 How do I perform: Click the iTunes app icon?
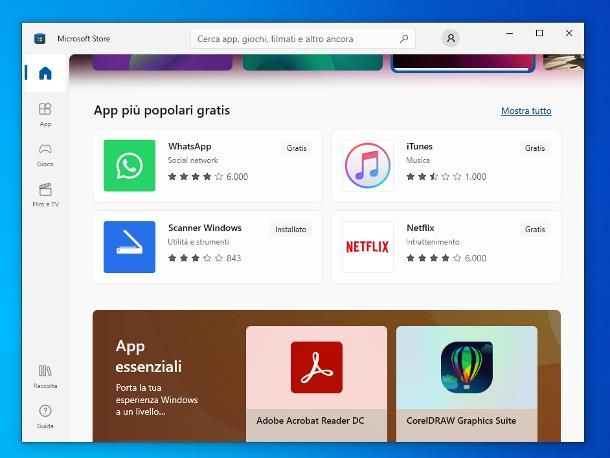point(368,165)
